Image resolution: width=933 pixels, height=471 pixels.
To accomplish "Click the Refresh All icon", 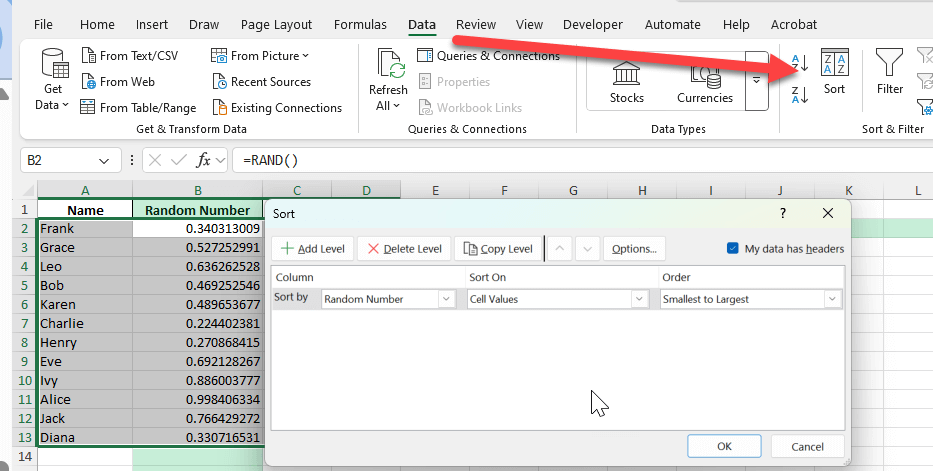I will click(389, 64).
